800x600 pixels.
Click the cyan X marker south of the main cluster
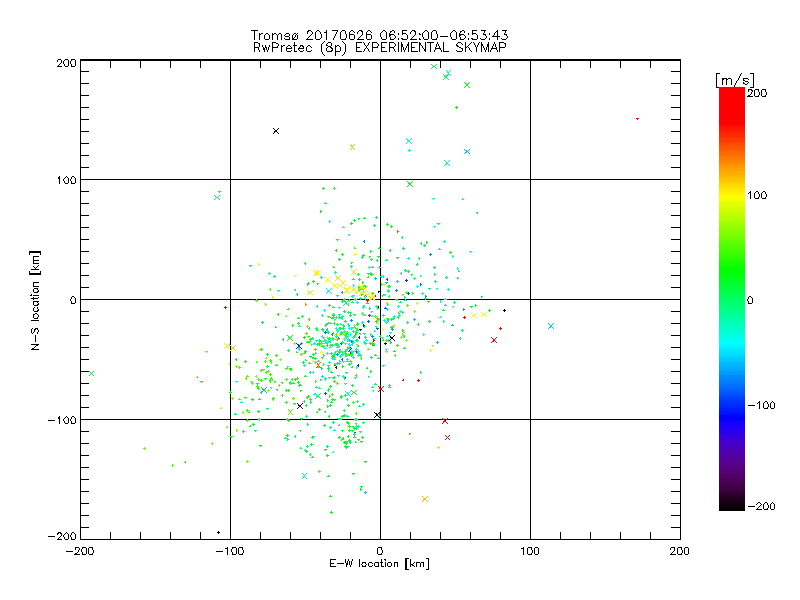(305, 476)
